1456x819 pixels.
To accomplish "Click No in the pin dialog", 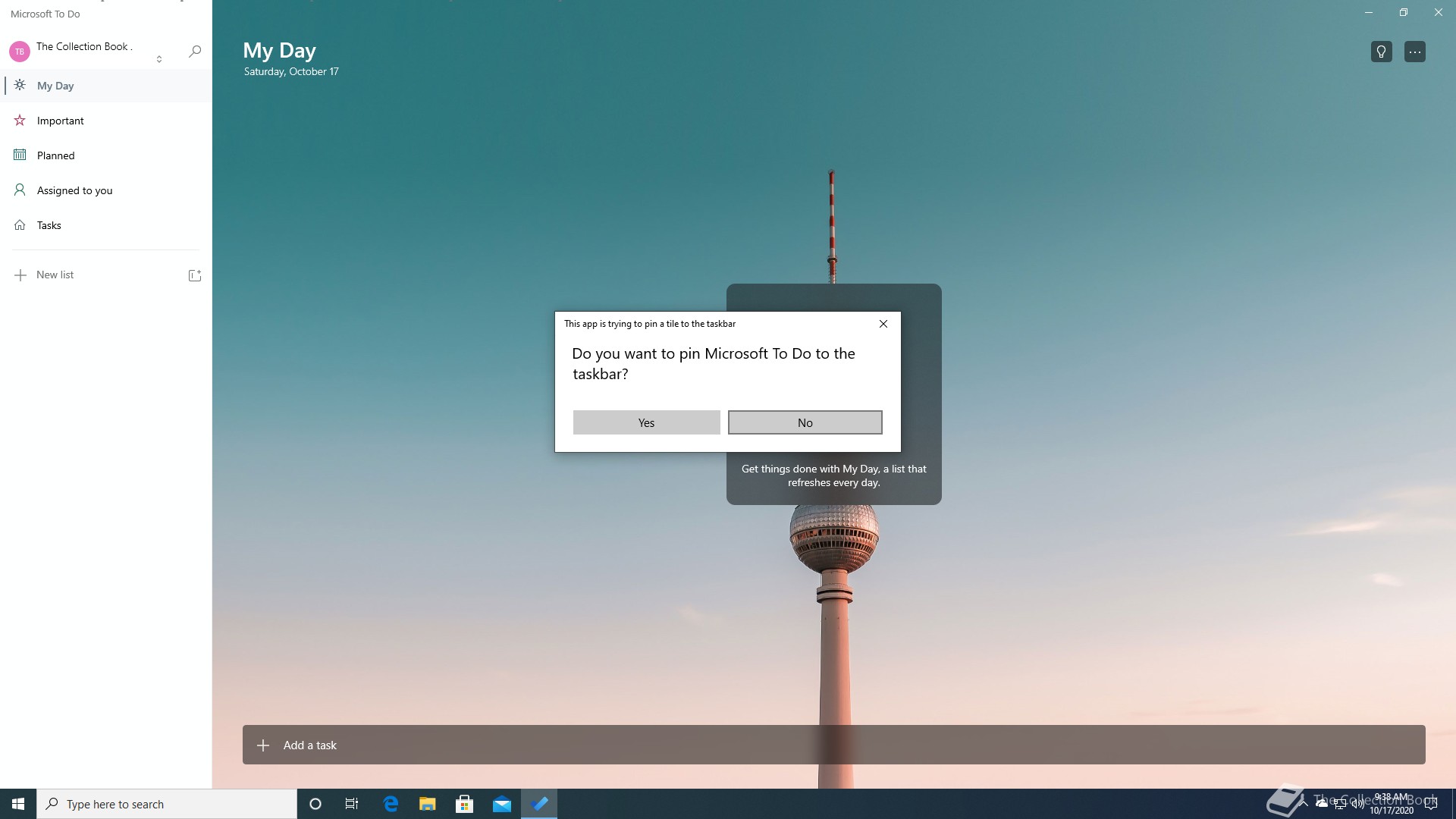I will pyautogui.click(x=805, y=422).
